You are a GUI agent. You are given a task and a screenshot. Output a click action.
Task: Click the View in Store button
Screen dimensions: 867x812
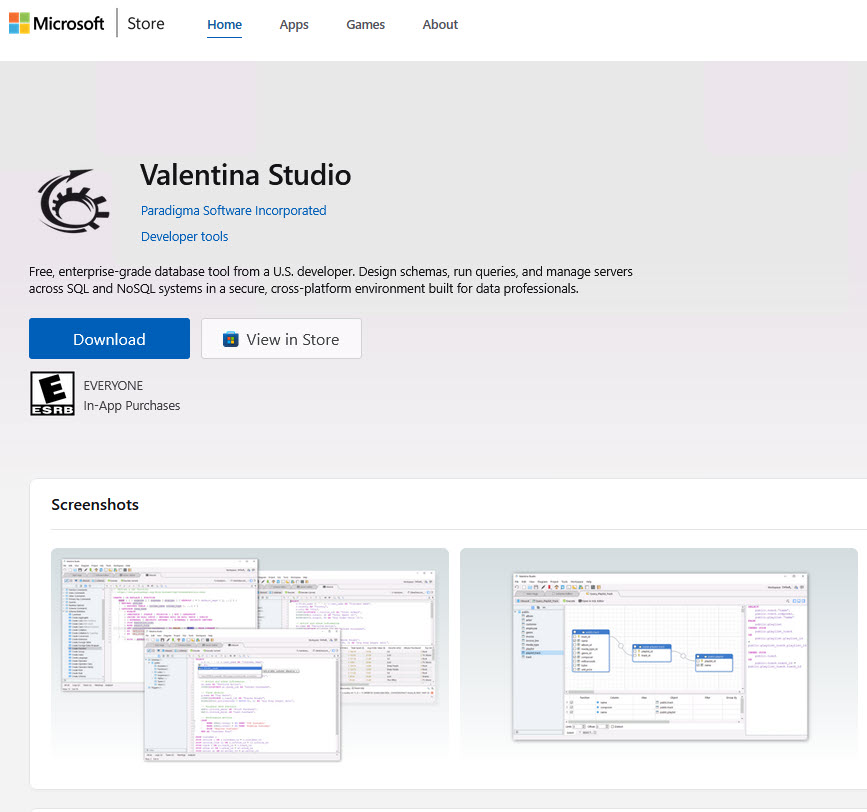coord(281,338)
